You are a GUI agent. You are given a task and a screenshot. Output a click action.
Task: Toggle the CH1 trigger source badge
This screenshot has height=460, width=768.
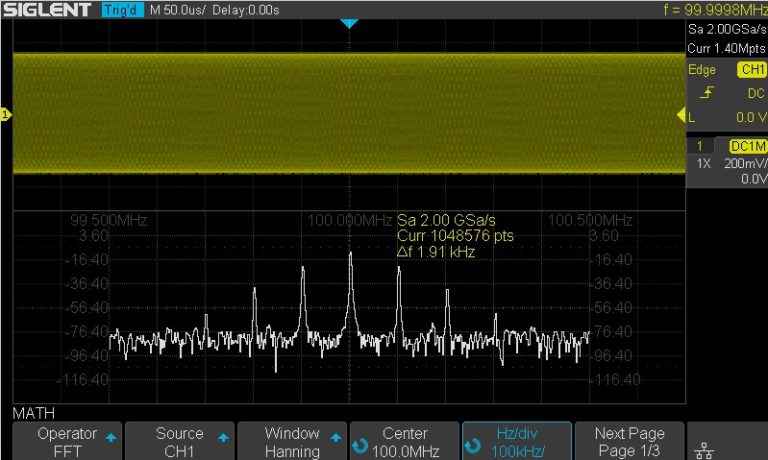click(750, 70)
